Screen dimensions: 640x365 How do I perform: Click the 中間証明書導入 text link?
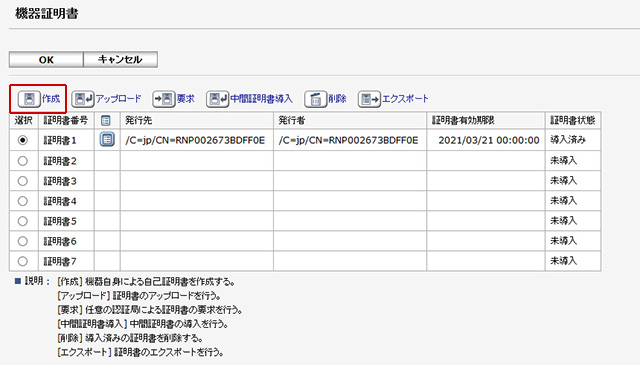pos(261,99)
